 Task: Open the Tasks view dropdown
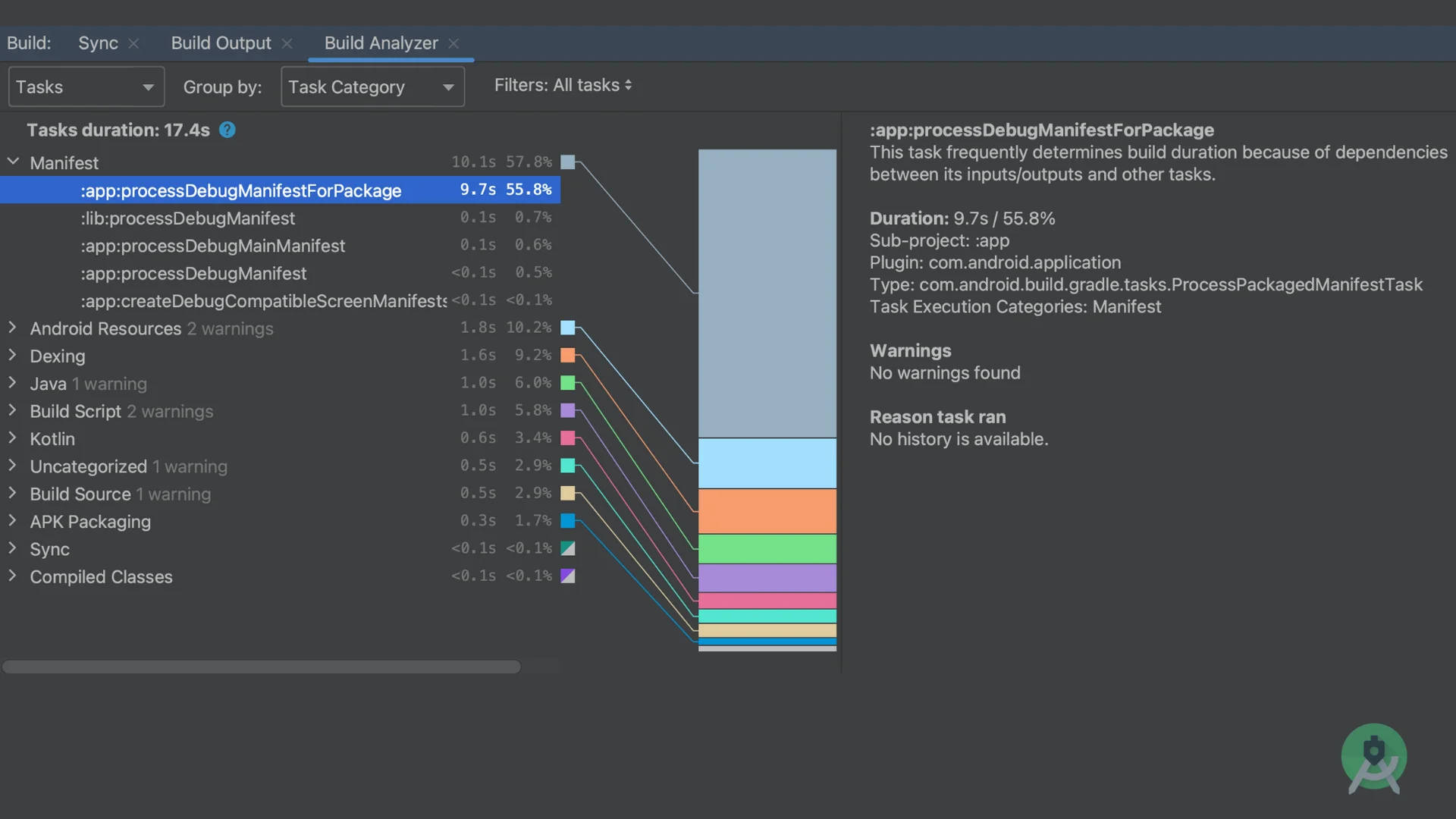pos(86,87)
